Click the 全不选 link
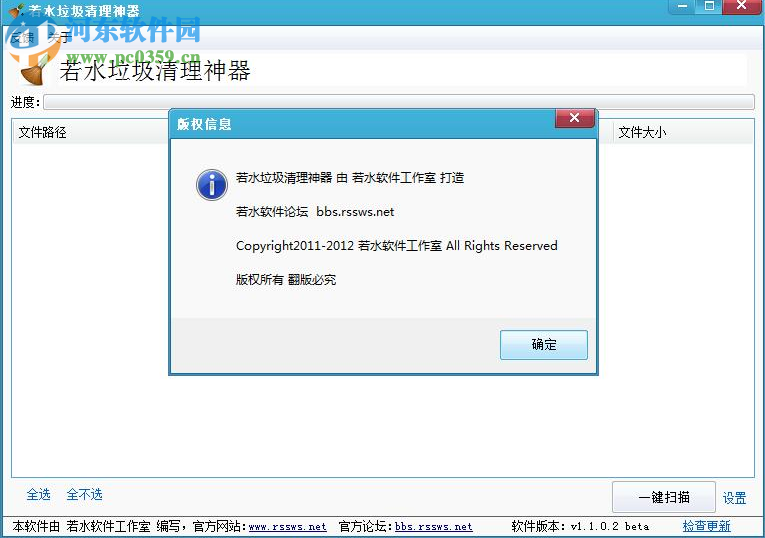This screenshot has height=538, width=765. 84,495
